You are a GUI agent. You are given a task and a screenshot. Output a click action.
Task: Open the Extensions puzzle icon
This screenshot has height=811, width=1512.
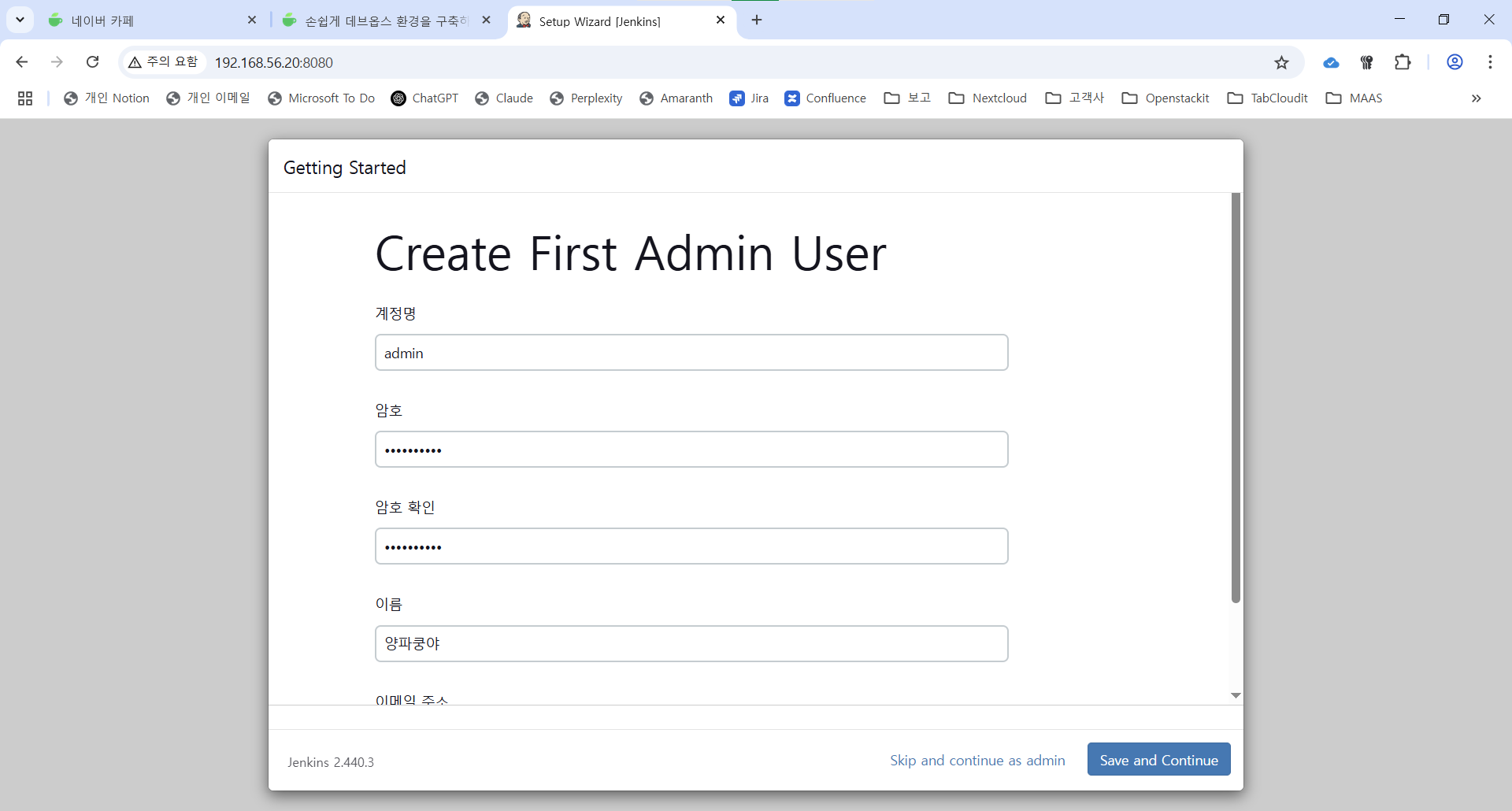[x=1403, y=62]
